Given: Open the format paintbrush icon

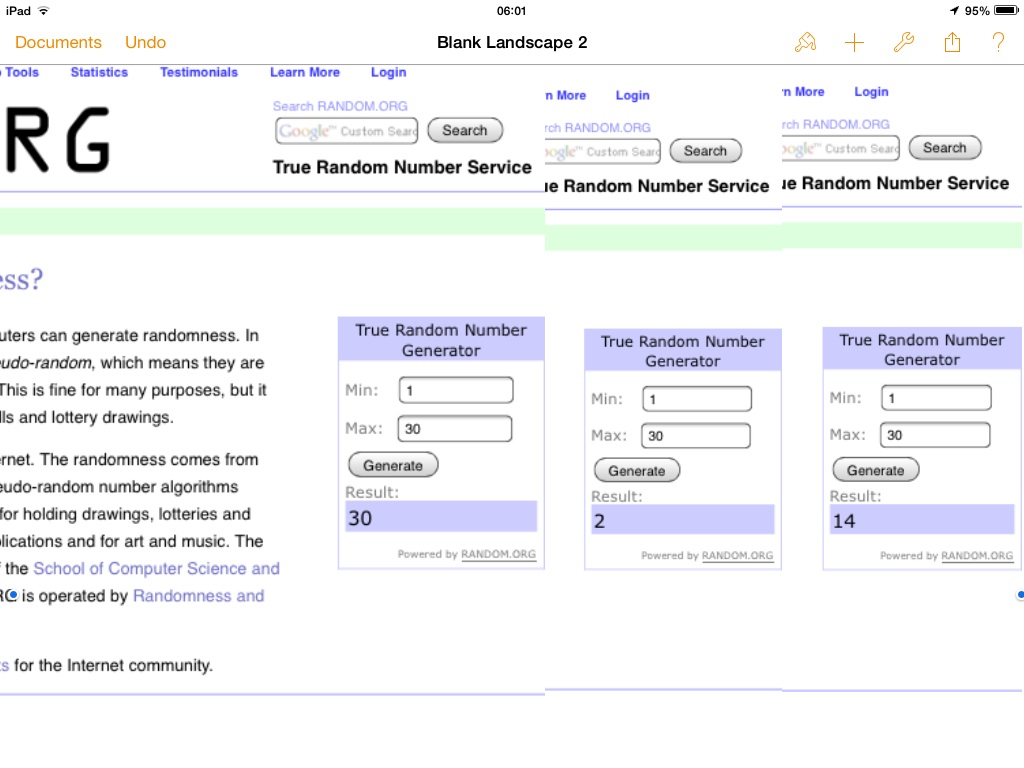Looking at the screenshot, I should (805, 42).
